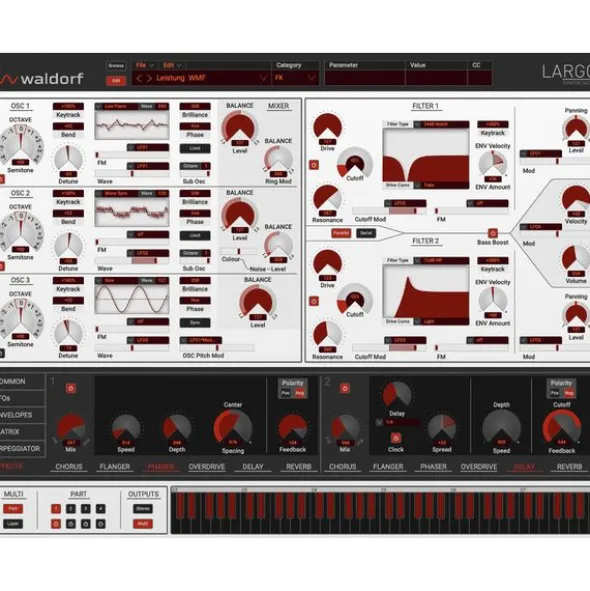Open the Edit dropdown menu

pyautogui.click(x=172, y=65)
